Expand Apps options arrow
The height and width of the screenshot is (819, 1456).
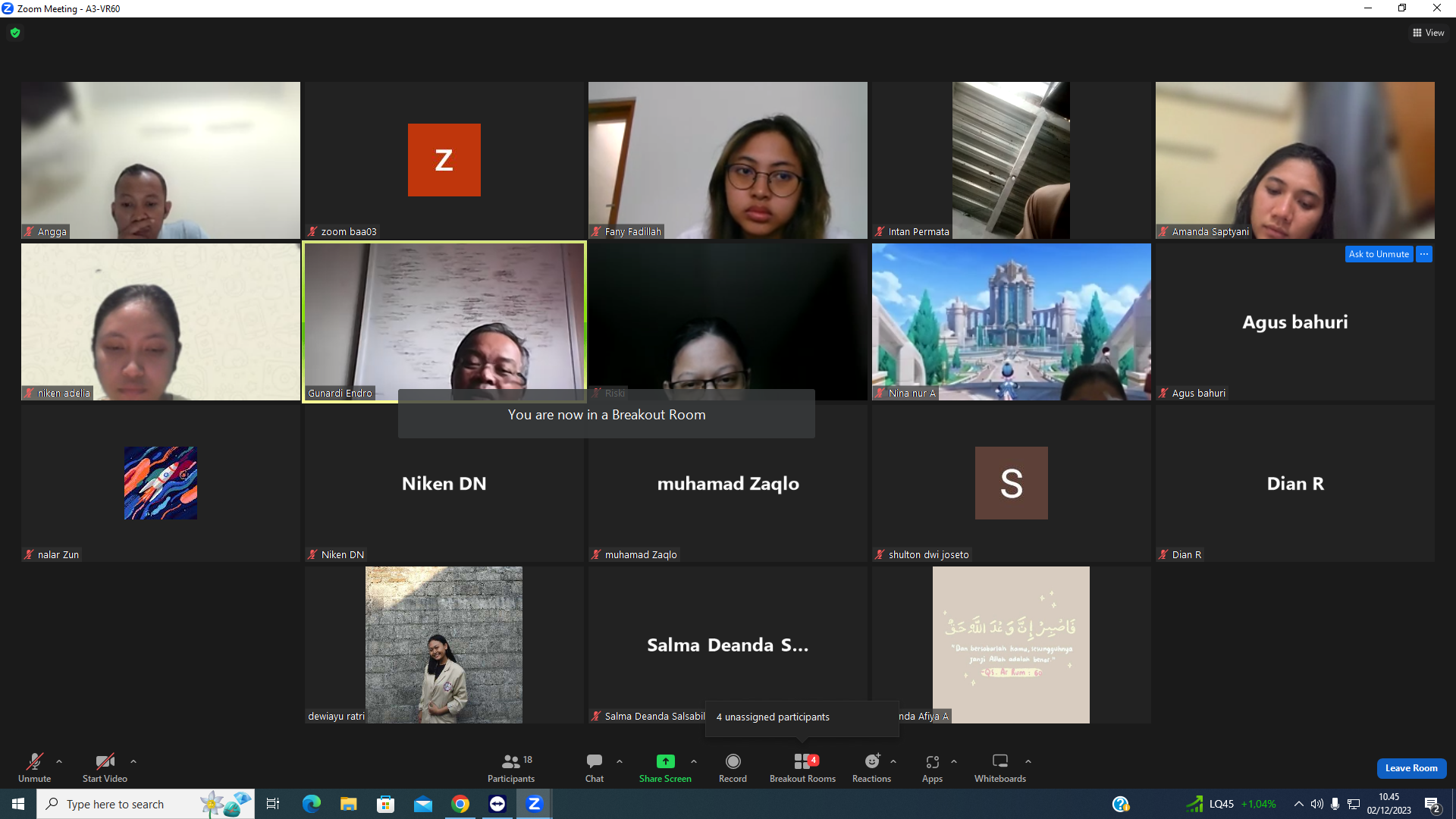click(x=954, y=761)
